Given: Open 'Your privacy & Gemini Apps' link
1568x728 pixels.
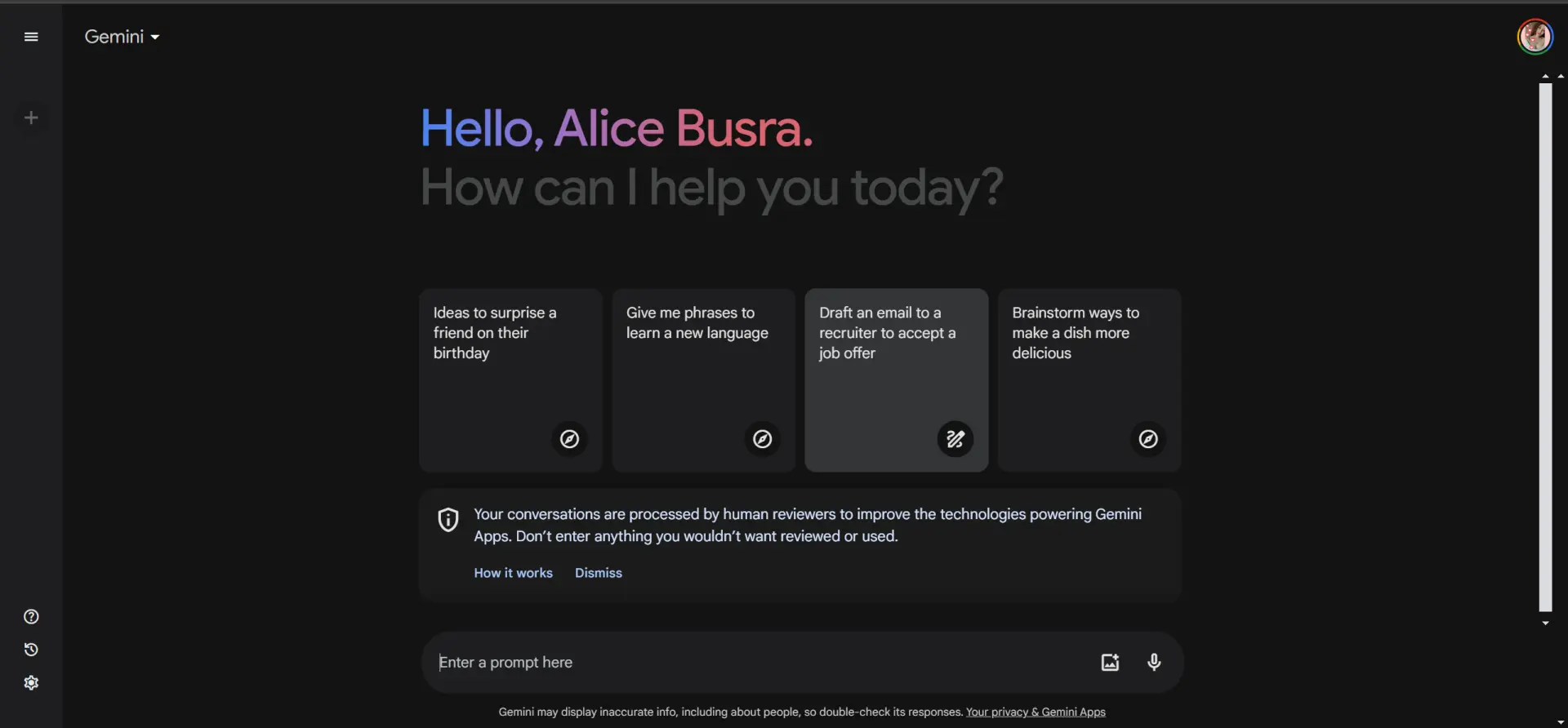Looking at the screenshot, I should tap(1036, 712).
